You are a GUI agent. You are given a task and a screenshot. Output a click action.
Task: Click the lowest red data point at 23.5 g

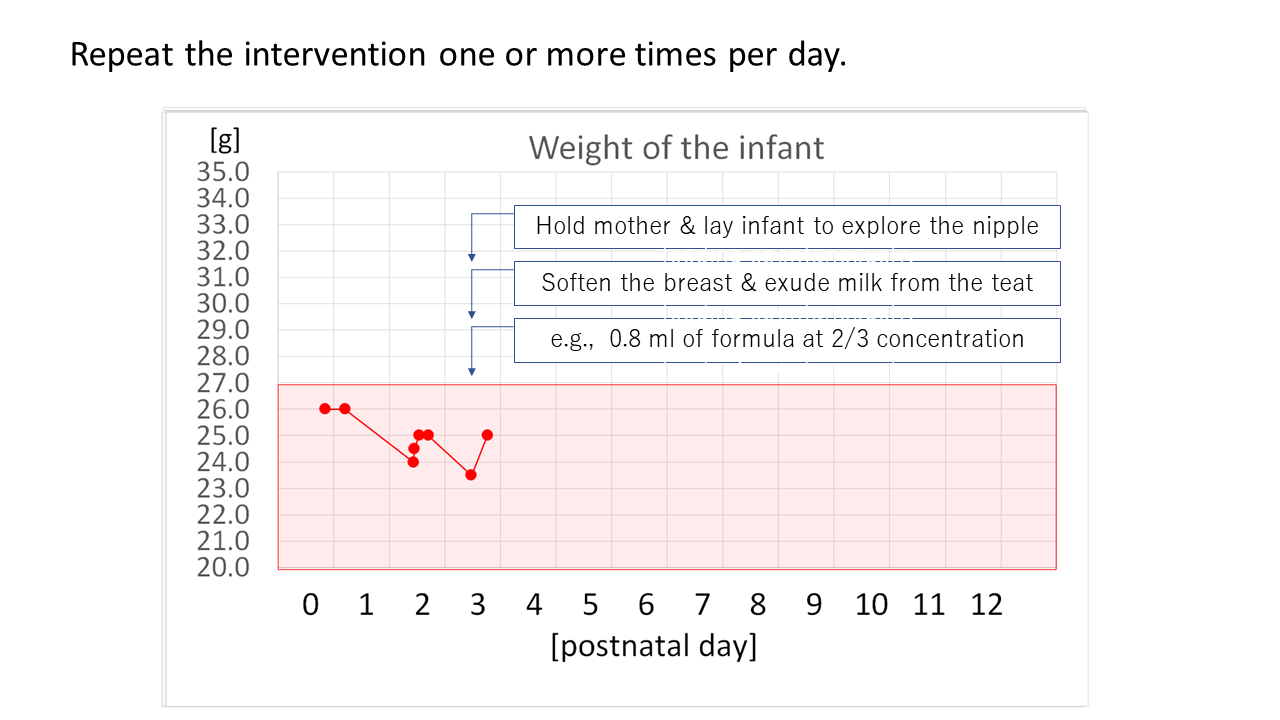[x=471, y=474]
